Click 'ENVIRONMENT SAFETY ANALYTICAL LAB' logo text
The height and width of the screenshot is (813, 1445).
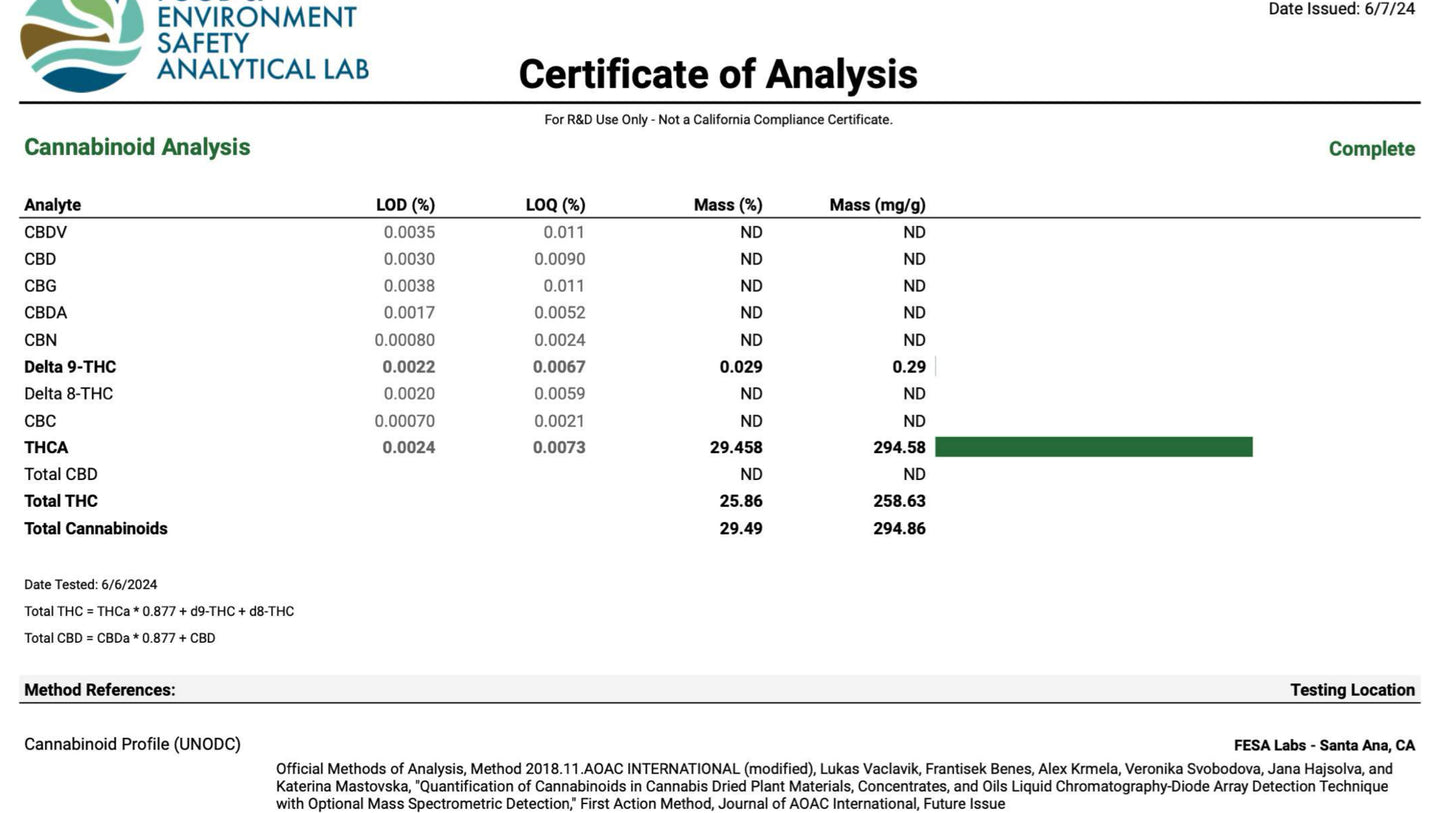coord(262,43)
